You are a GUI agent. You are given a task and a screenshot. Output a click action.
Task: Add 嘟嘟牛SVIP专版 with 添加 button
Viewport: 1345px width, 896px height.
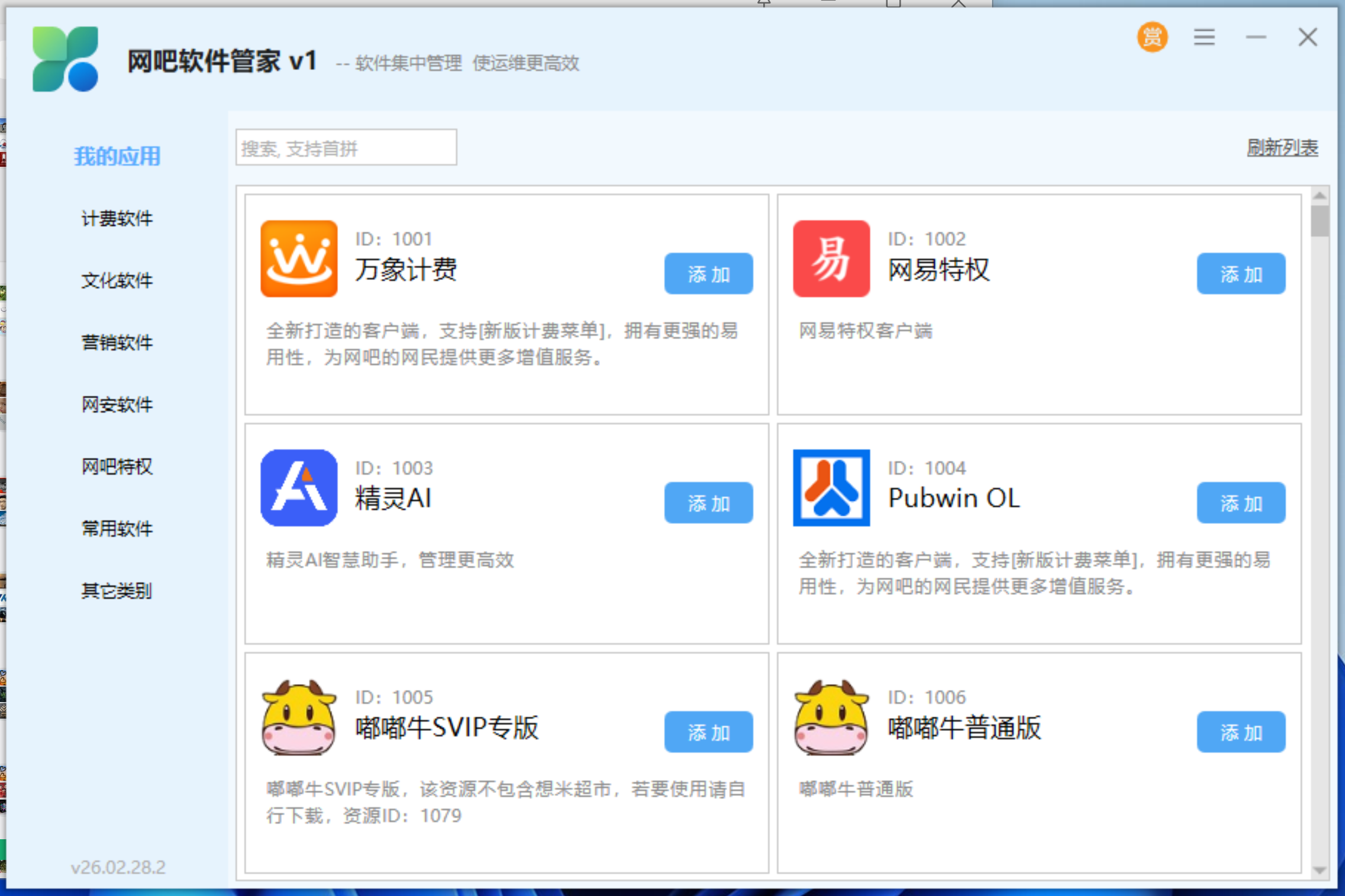coord(708,732)
